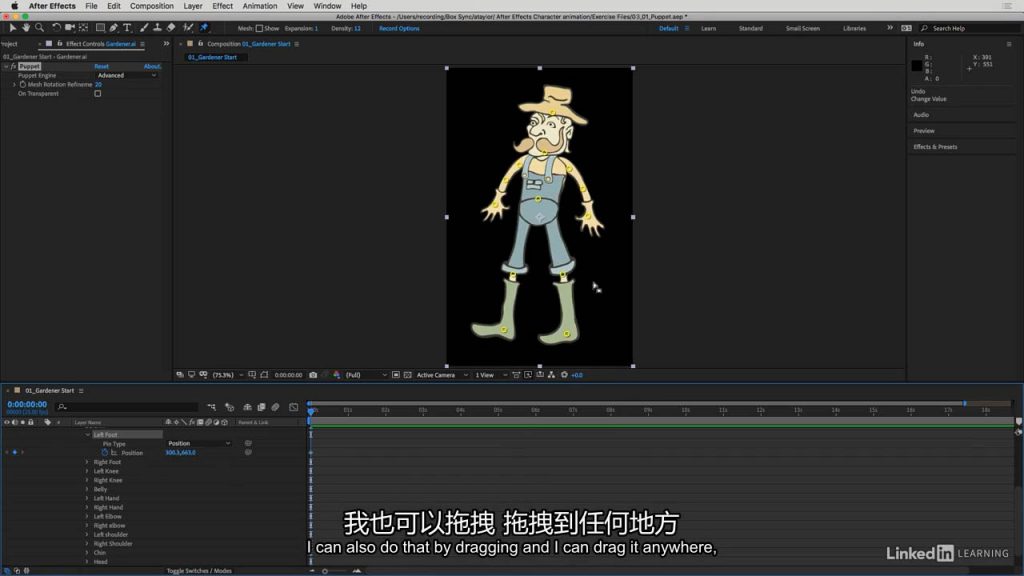The image size is (1024, 576).
Task: Select the Selection arrow tool
Action: tap(12, 27)
